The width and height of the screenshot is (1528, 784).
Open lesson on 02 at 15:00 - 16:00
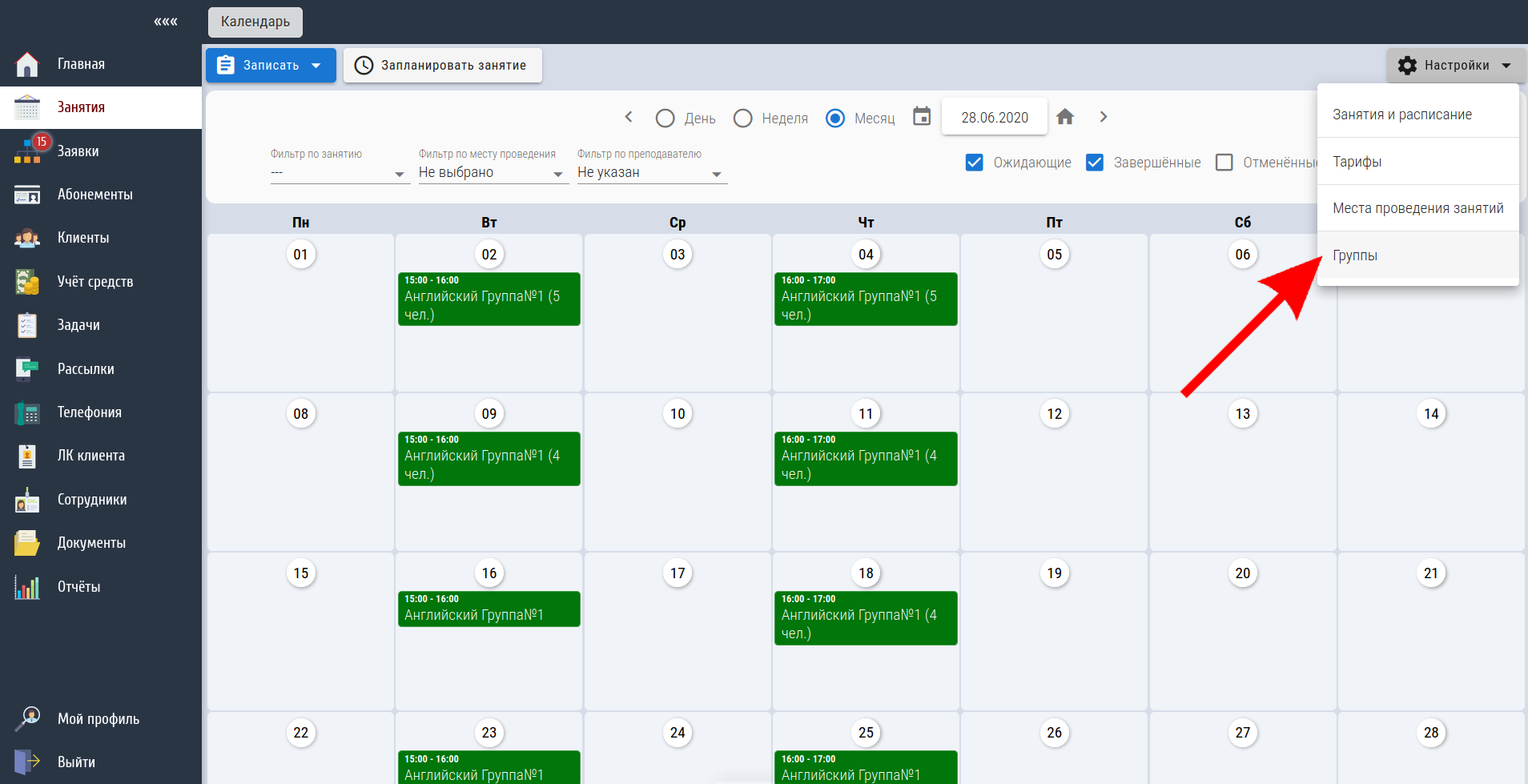(489, 299)
